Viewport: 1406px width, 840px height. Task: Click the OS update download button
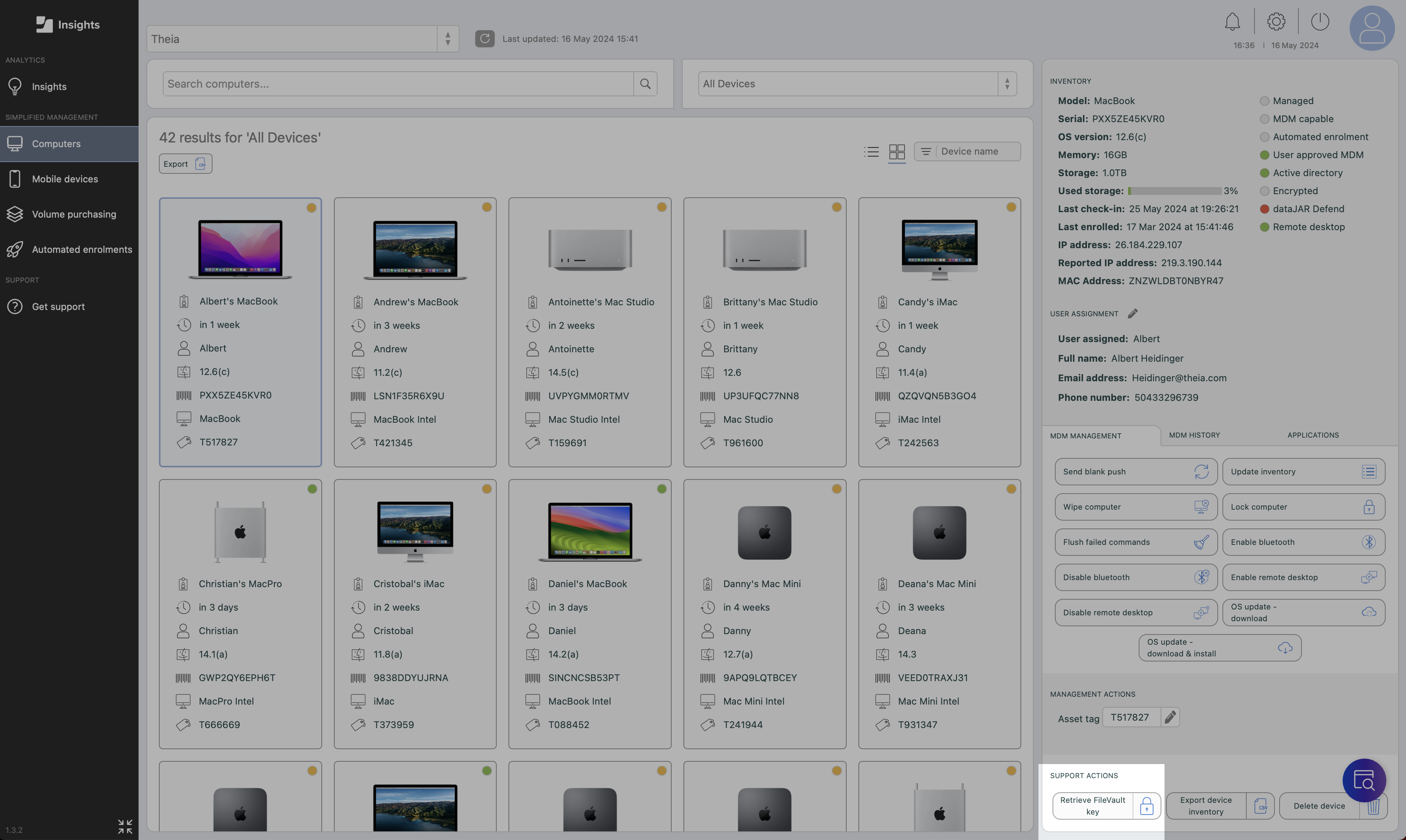click(1303, 613)
